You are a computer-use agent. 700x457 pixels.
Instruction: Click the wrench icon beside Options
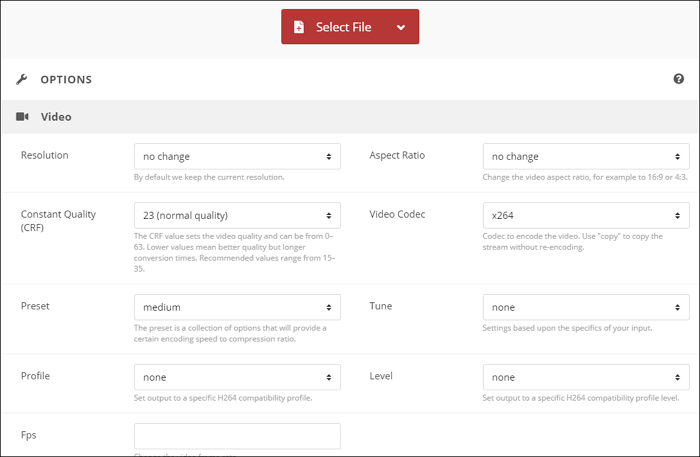[22, 79]
